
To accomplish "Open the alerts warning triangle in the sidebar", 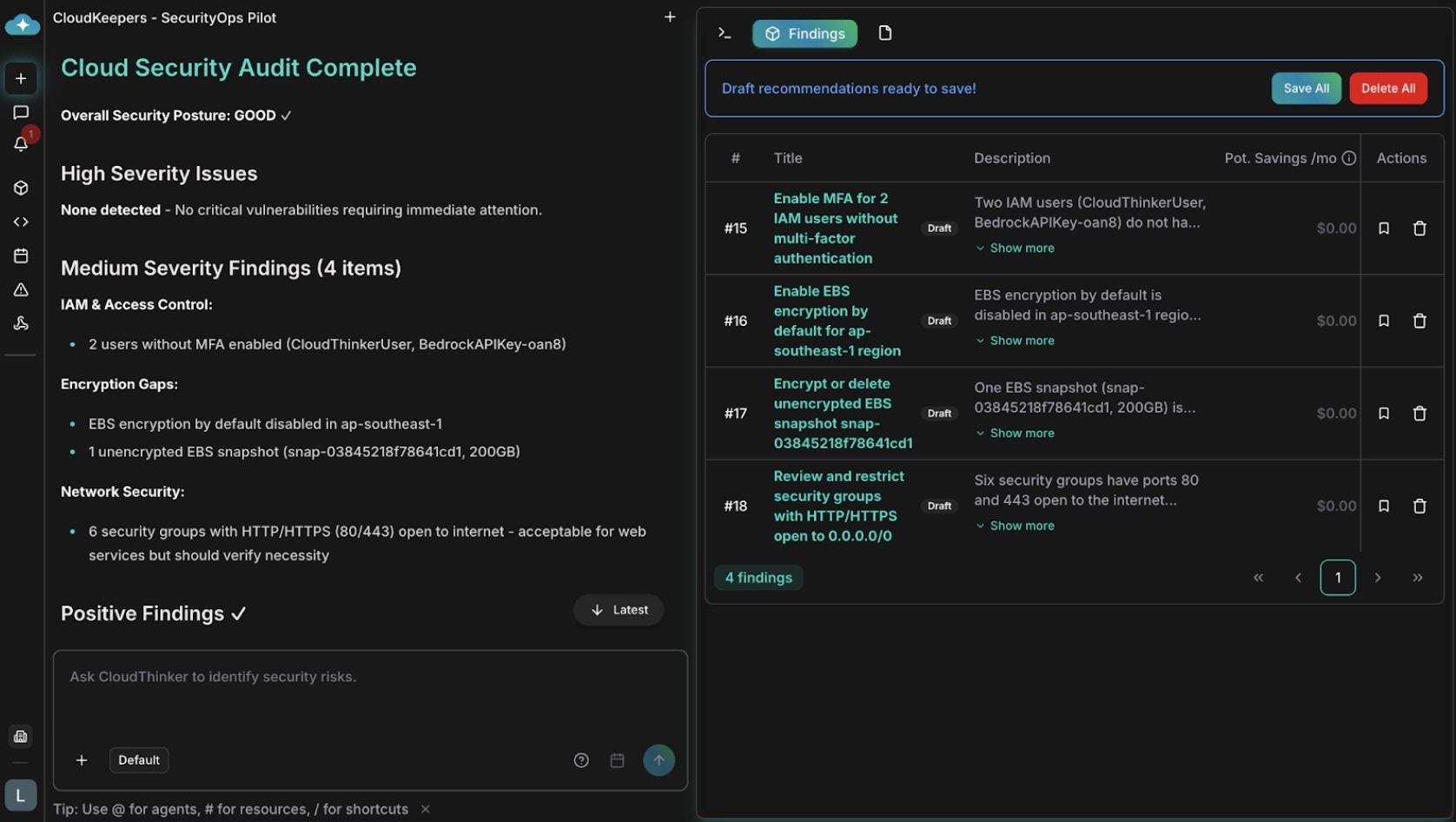I will pos(21,289).
